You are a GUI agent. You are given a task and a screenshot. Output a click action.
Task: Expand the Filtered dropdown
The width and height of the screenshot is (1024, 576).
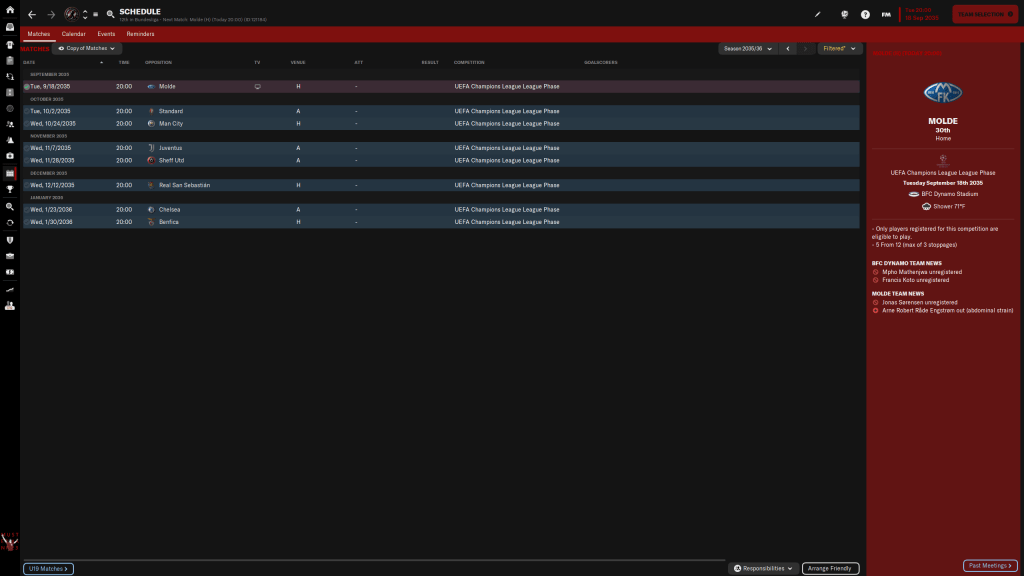[x=838, y=48]
